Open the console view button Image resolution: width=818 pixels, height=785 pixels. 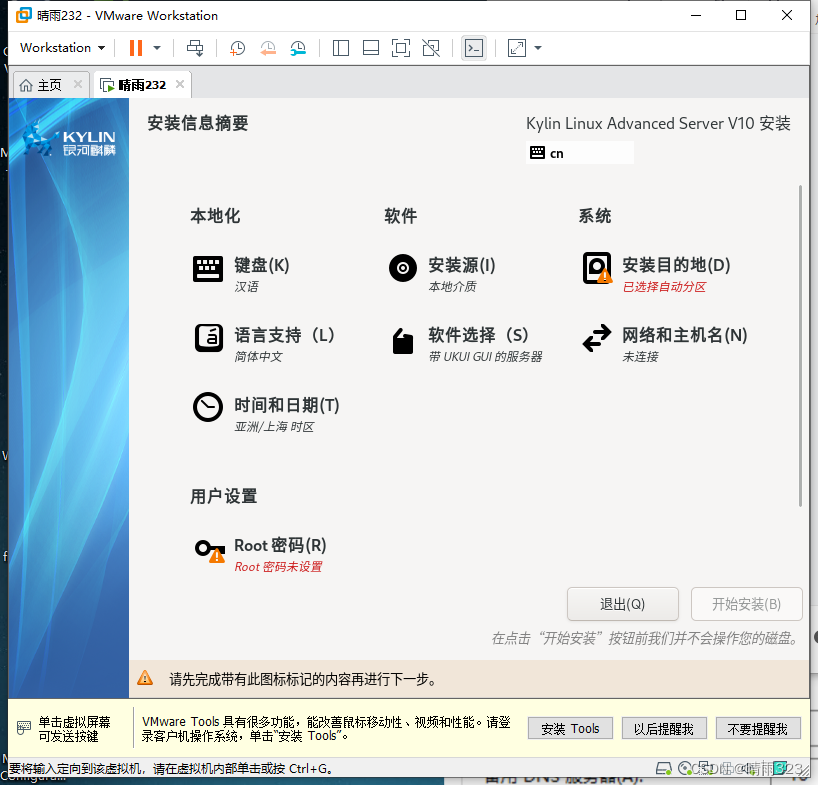474,48
